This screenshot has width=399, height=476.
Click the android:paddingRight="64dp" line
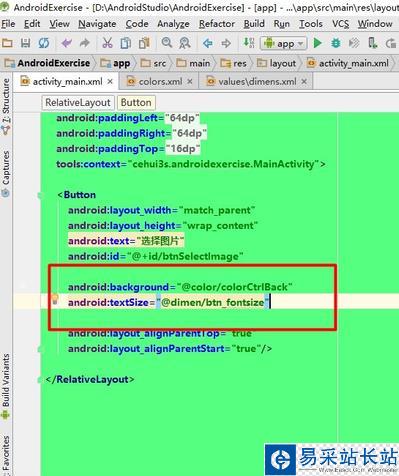pos(132,133)
